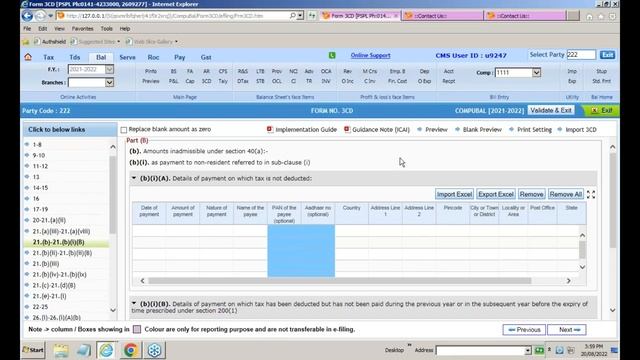Switch to first Contact Us browser tab
Viewport: 640px width, 360px height.
coord(442,16)
